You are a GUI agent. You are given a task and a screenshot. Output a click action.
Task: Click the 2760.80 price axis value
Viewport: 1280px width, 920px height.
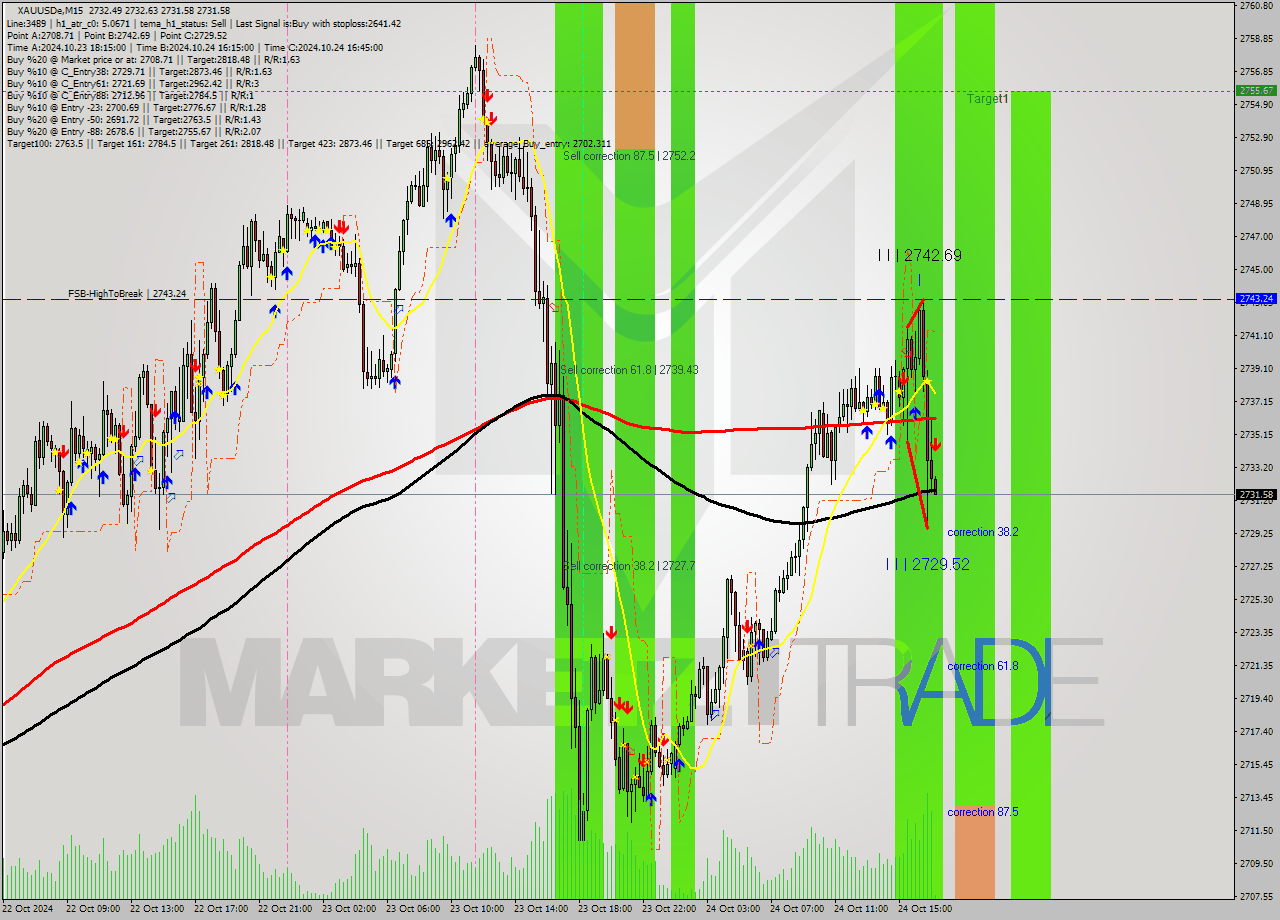tap(1256, 6)
